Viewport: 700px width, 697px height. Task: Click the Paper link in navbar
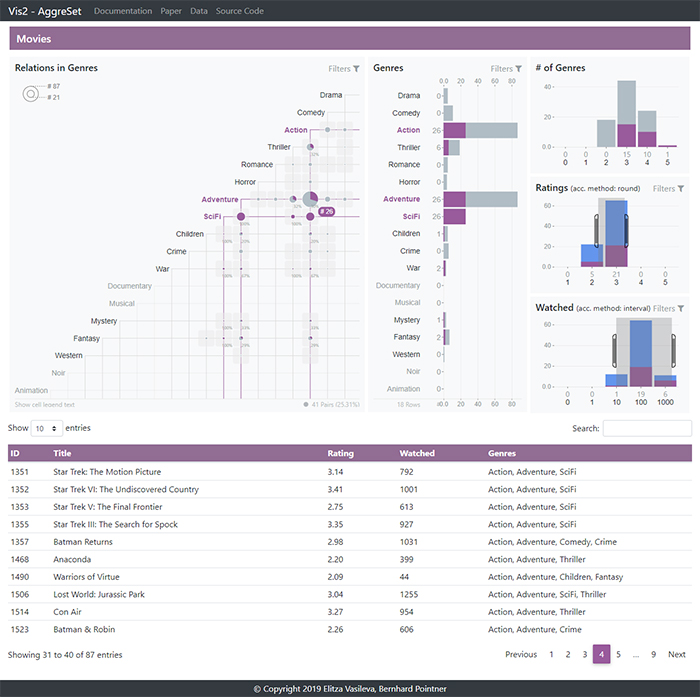point(171,11)
